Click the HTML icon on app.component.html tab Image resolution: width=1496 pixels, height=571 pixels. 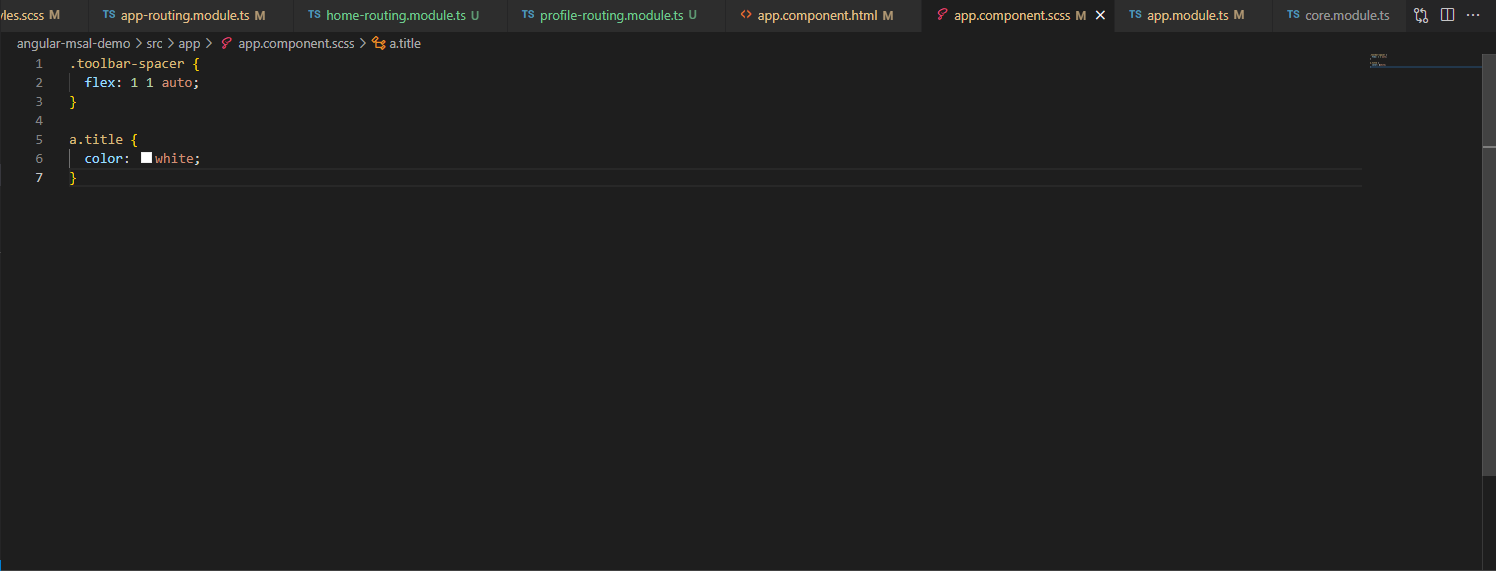pyautogui.click(x=746, y=16)
